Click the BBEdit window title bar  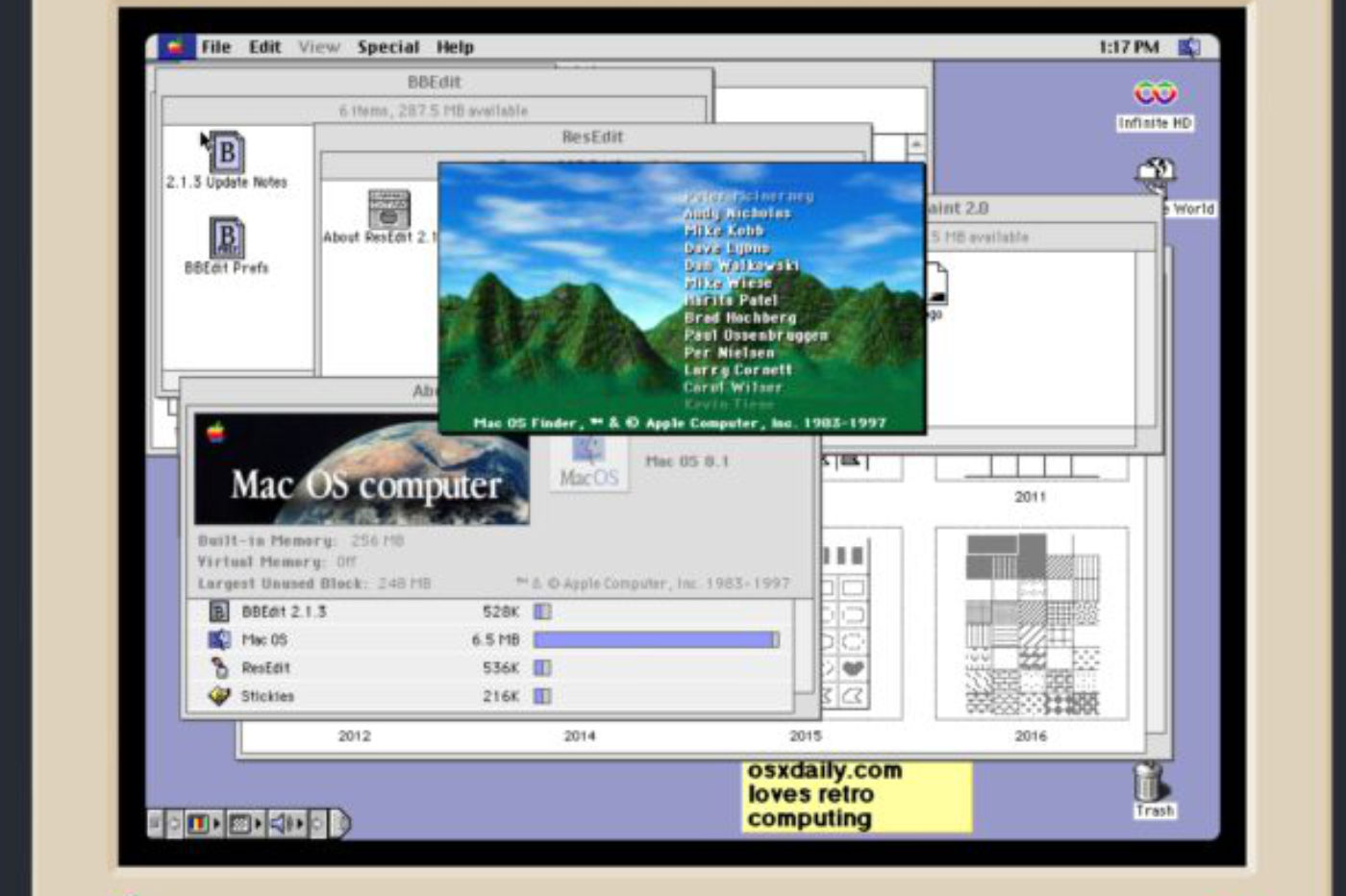coord(434,83)
